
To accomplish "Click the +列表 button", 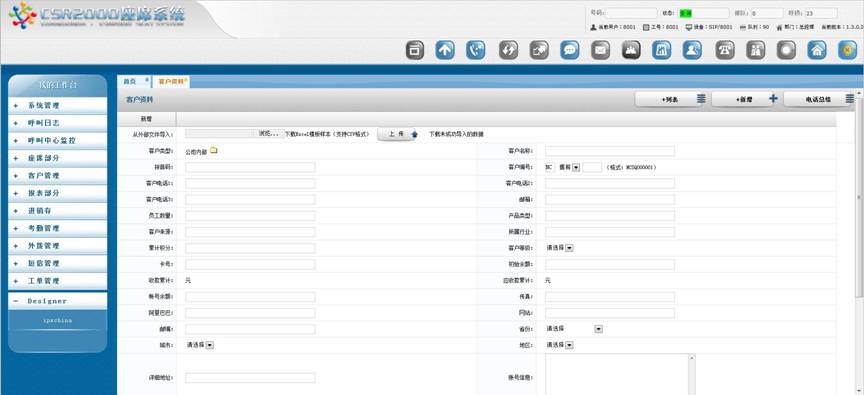I will (x=669, y=99).
